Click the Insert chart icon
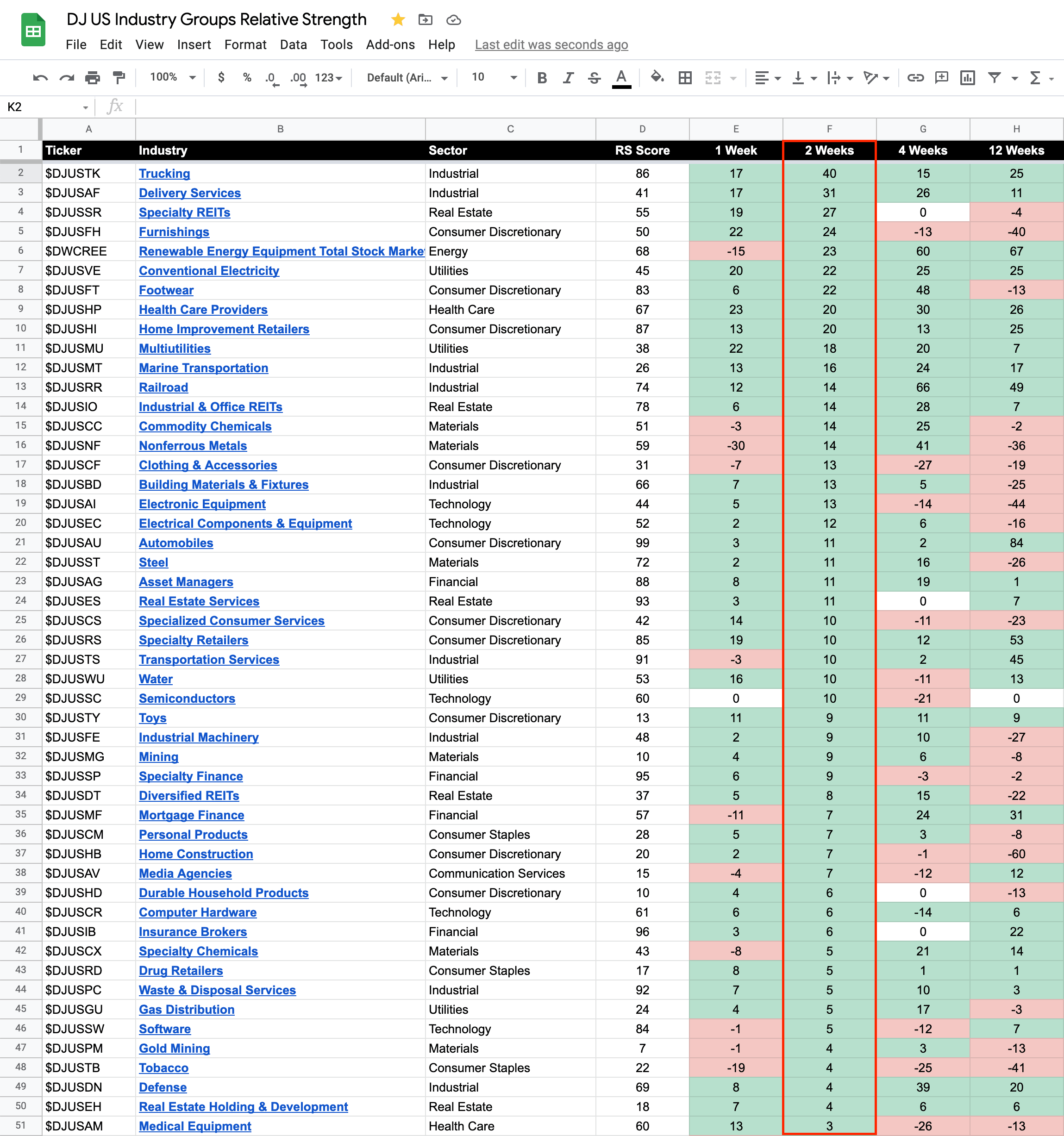 click(967, 78)
